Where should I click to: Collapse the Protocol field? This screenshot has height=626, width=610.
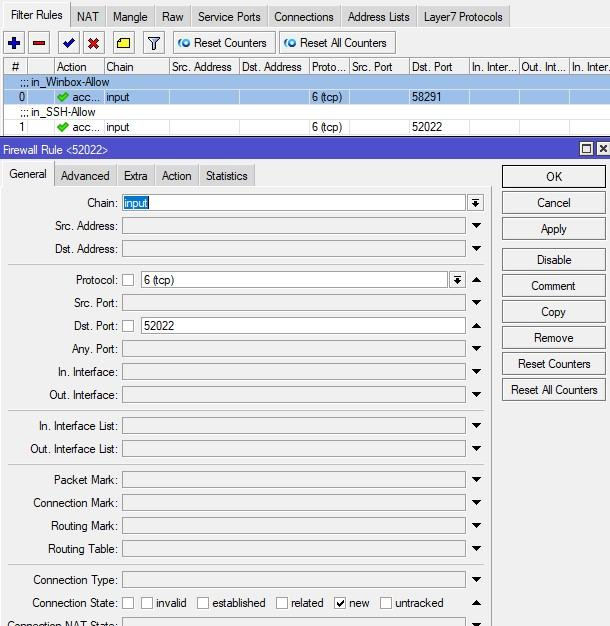coord(476,280)
